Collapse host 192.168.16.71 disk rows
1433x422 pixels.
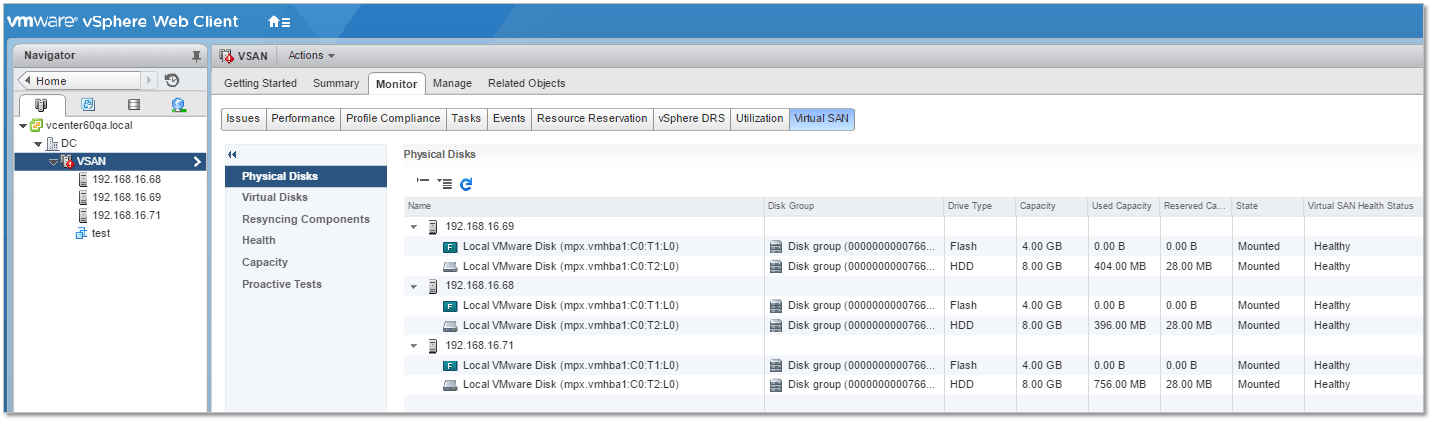[x=414, y=346]
